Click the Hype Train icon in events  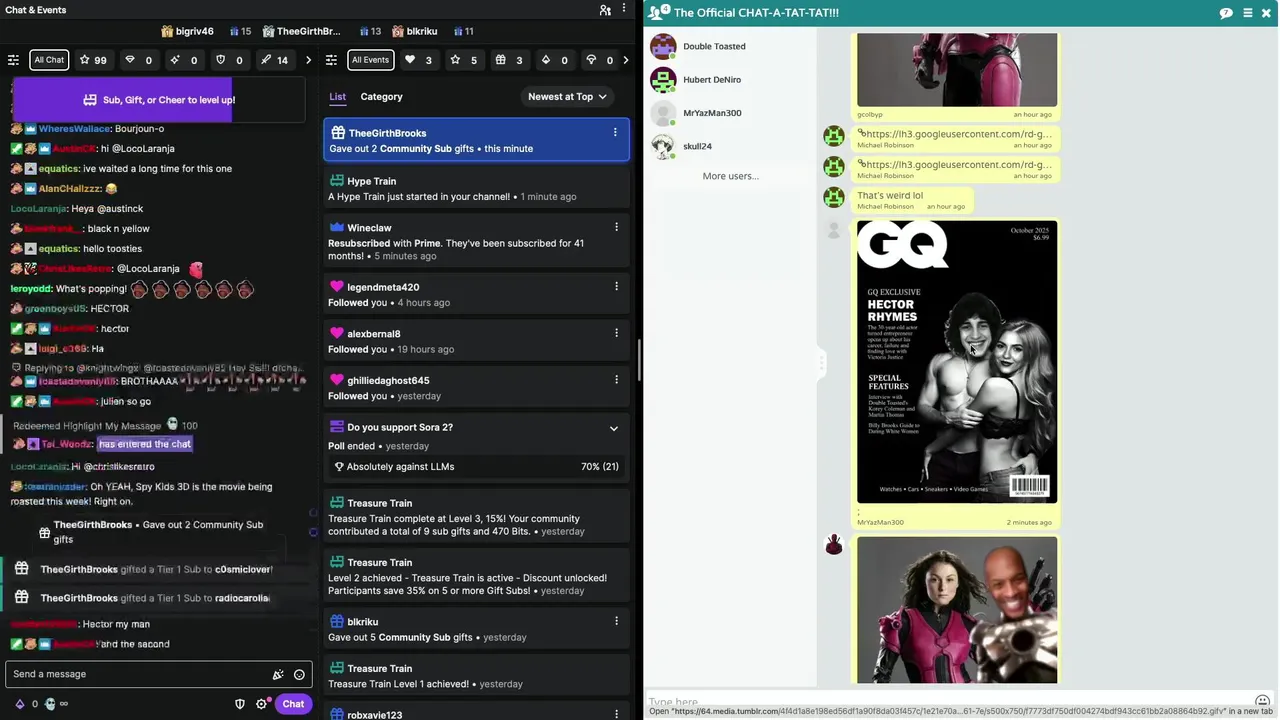pyautogui.click(x=337, y=181)
